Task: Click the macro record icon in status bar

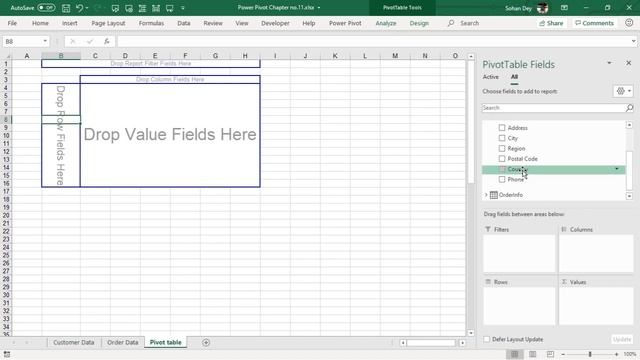Action: point(7,354)
